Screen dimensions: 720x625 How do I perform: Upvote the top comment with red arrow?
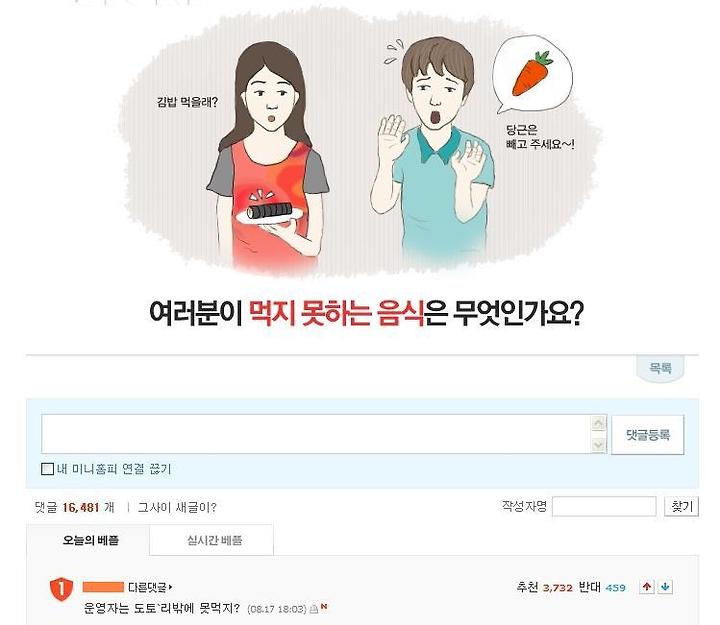(647, 586)
